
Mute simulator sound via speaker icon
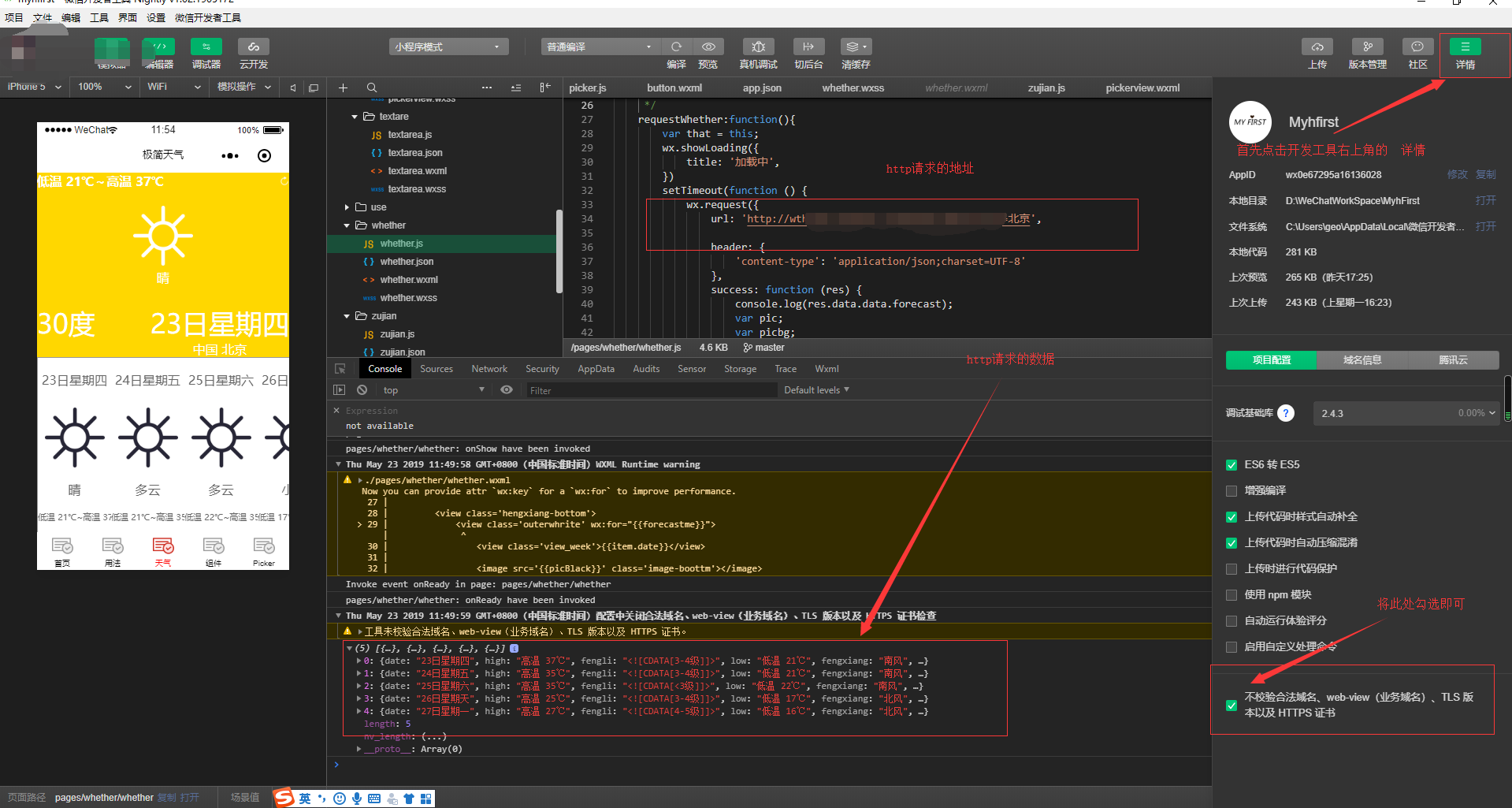[293, 88]
